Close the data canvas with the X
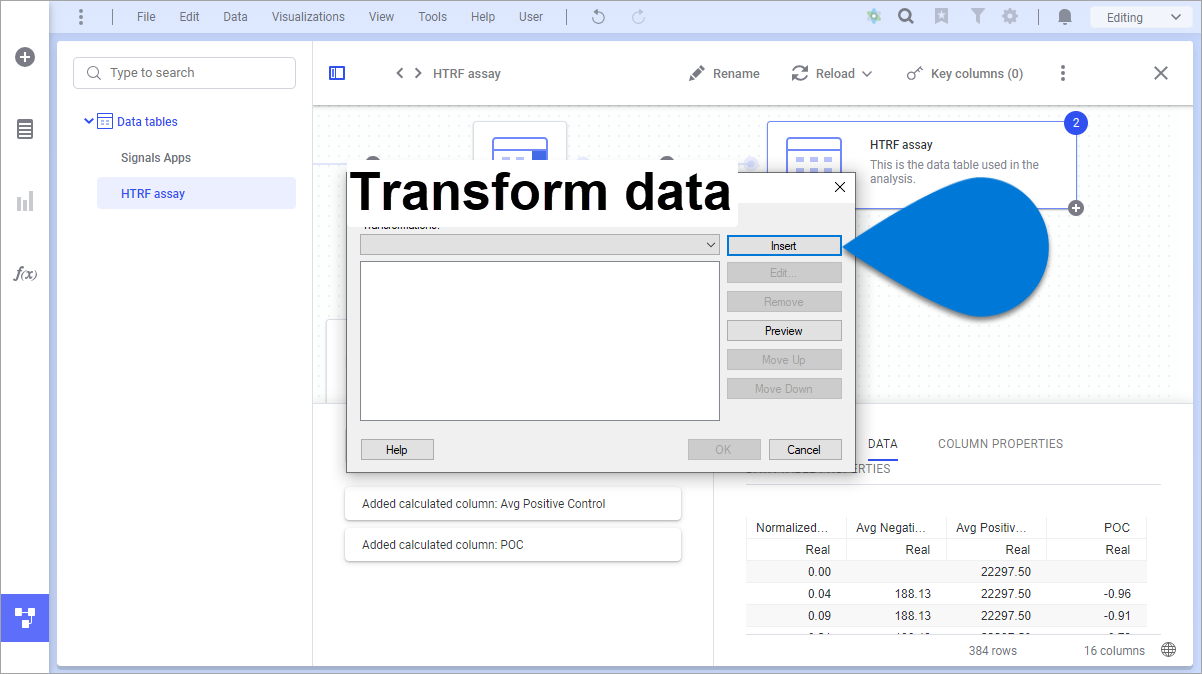 (1161, 73)
